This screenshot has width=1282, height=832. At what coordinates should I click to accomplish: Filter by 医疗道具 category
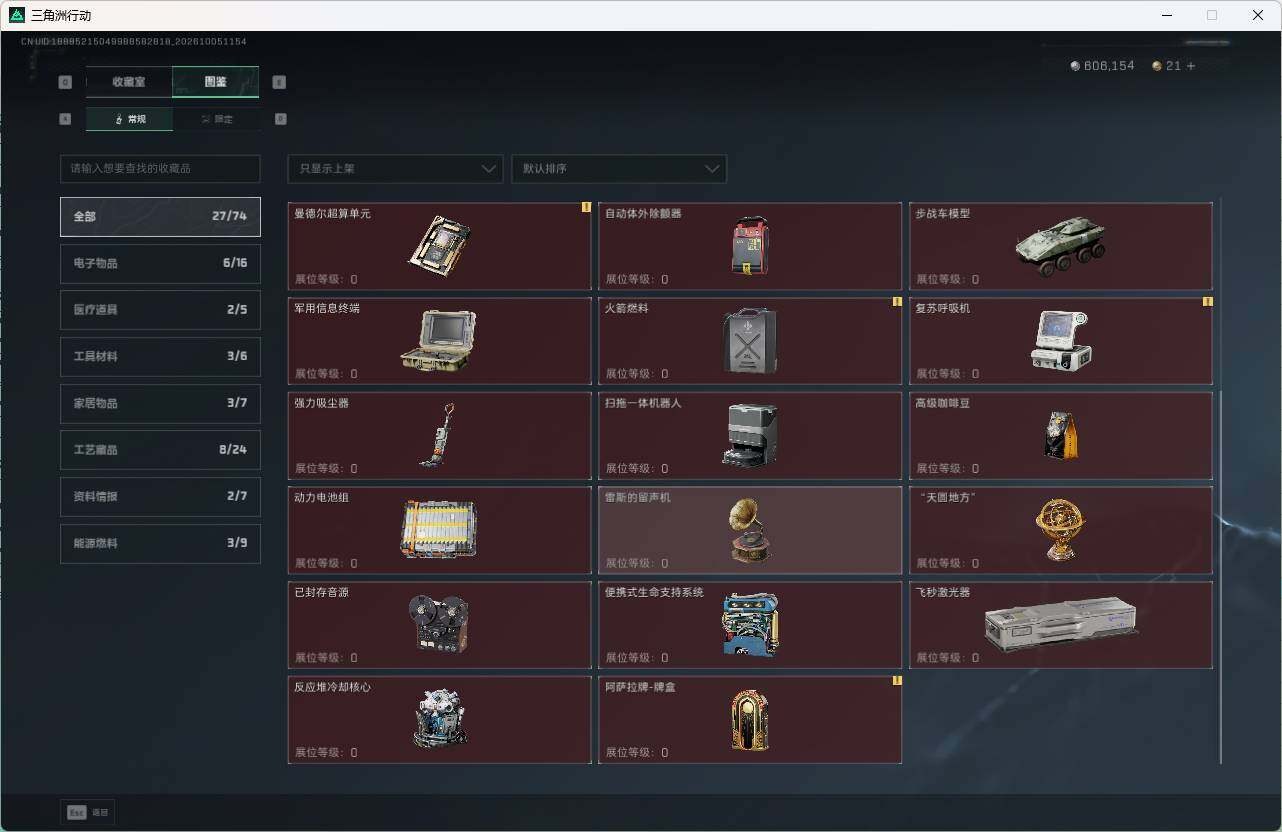[x=160, y=310]
